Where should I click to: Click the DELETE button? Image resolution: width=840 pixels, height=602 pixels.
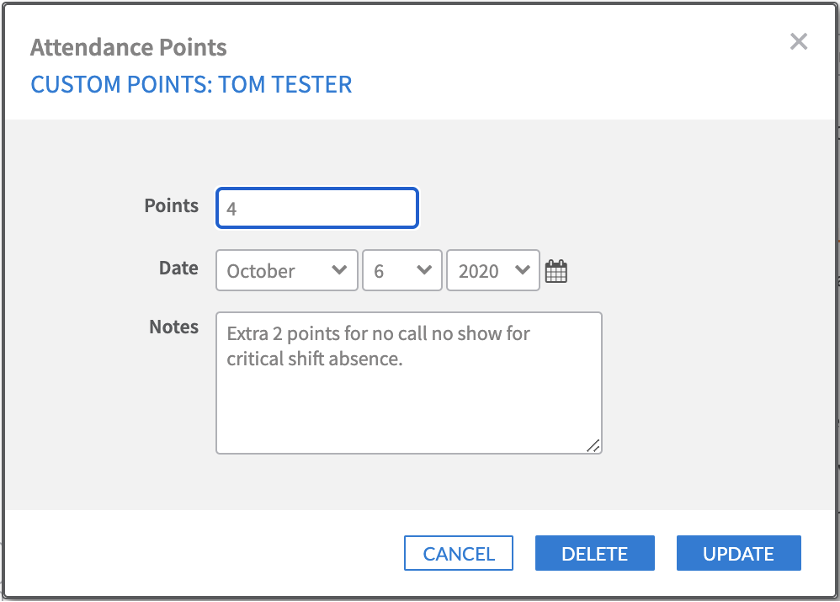click(595, 553)
